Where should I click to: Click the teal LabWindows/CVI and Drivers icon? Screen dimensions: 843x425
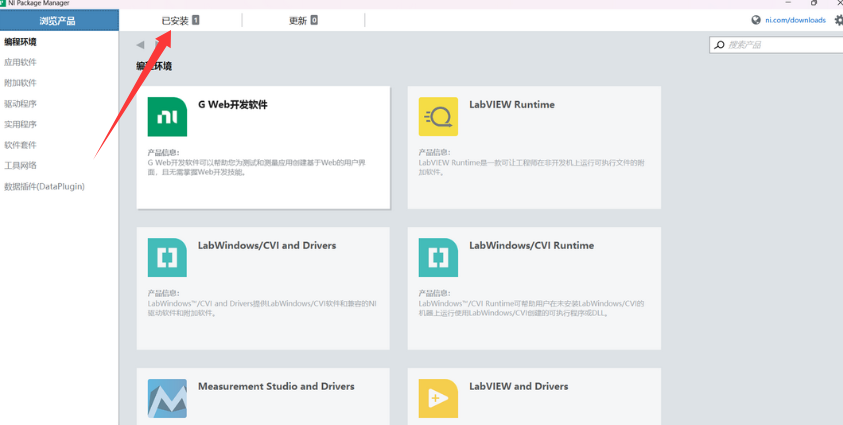pos(167,258)
